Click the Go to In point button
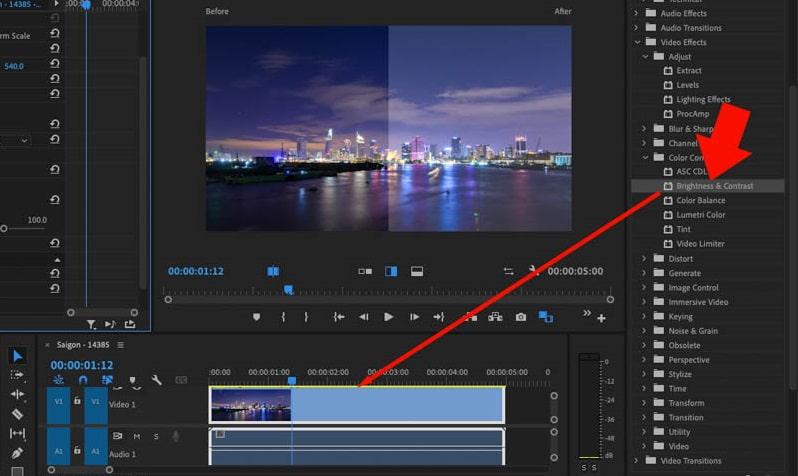This screenshot has width=798, height=476. tap(338, 317)
